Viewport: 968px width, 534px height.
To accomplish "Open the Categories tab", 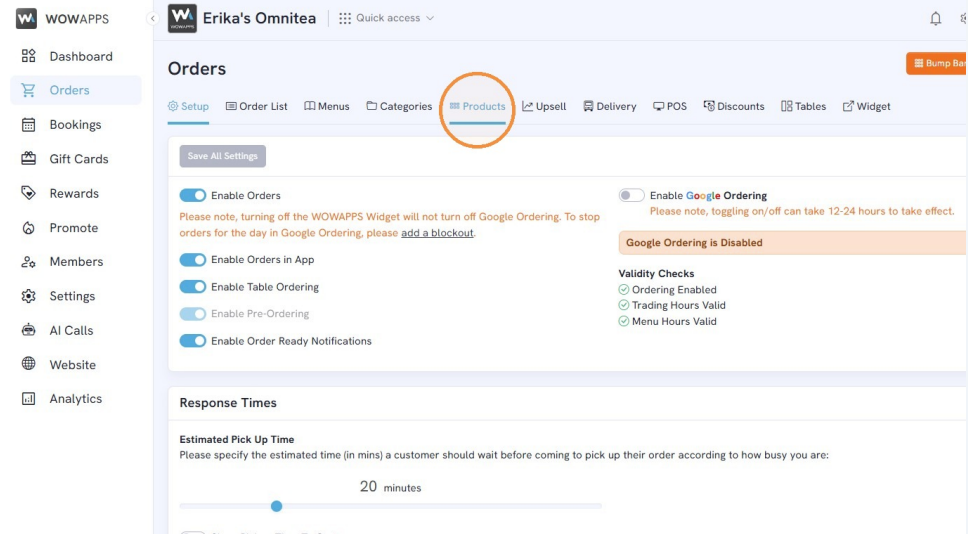I will click(399, 106).
